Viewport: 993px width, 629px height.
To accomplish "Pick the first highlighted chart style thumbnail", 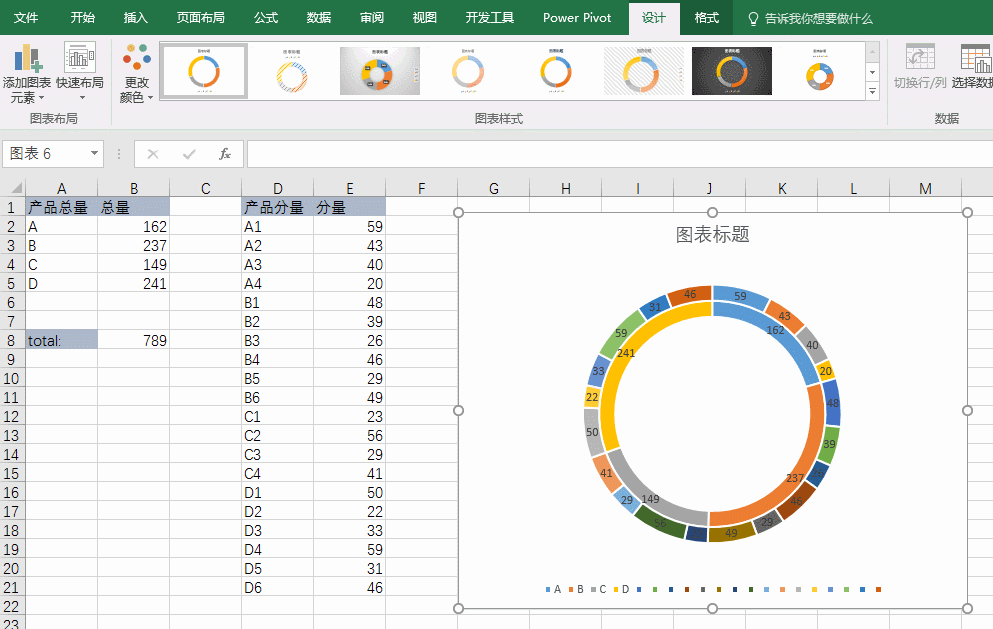I will [204, 71].
